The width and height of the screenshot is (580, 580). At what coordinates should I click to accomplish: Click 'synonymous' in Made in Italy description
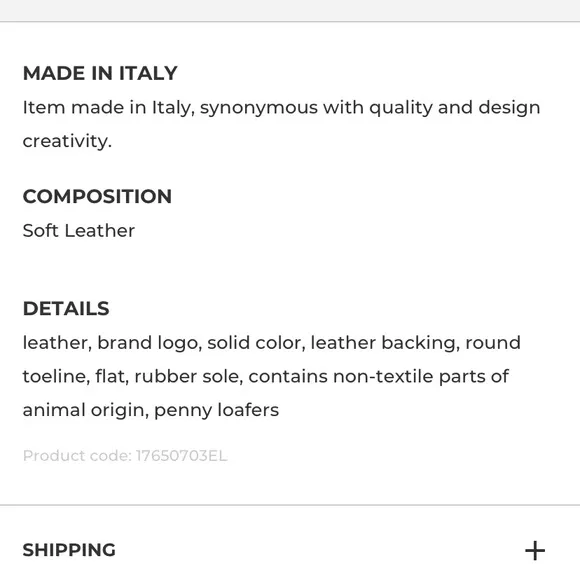click(x=259, y=108)
